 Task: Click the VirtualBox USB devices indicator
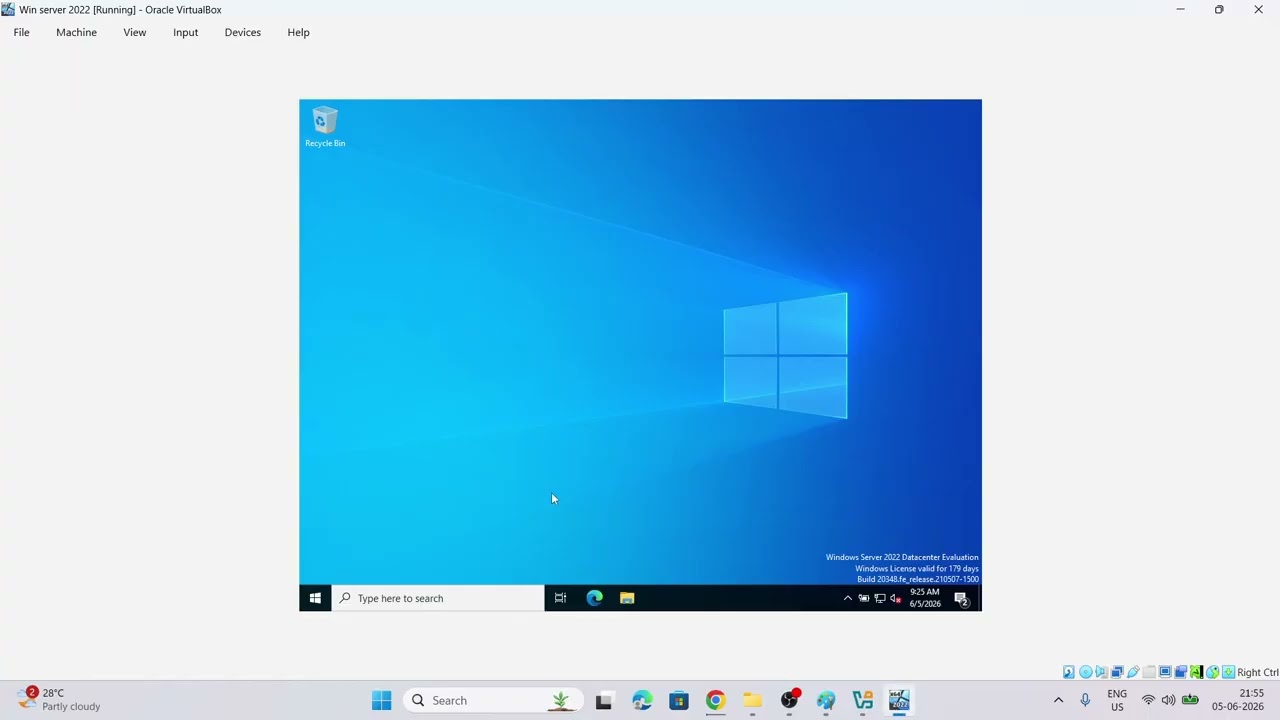(x=1133, y=672)
